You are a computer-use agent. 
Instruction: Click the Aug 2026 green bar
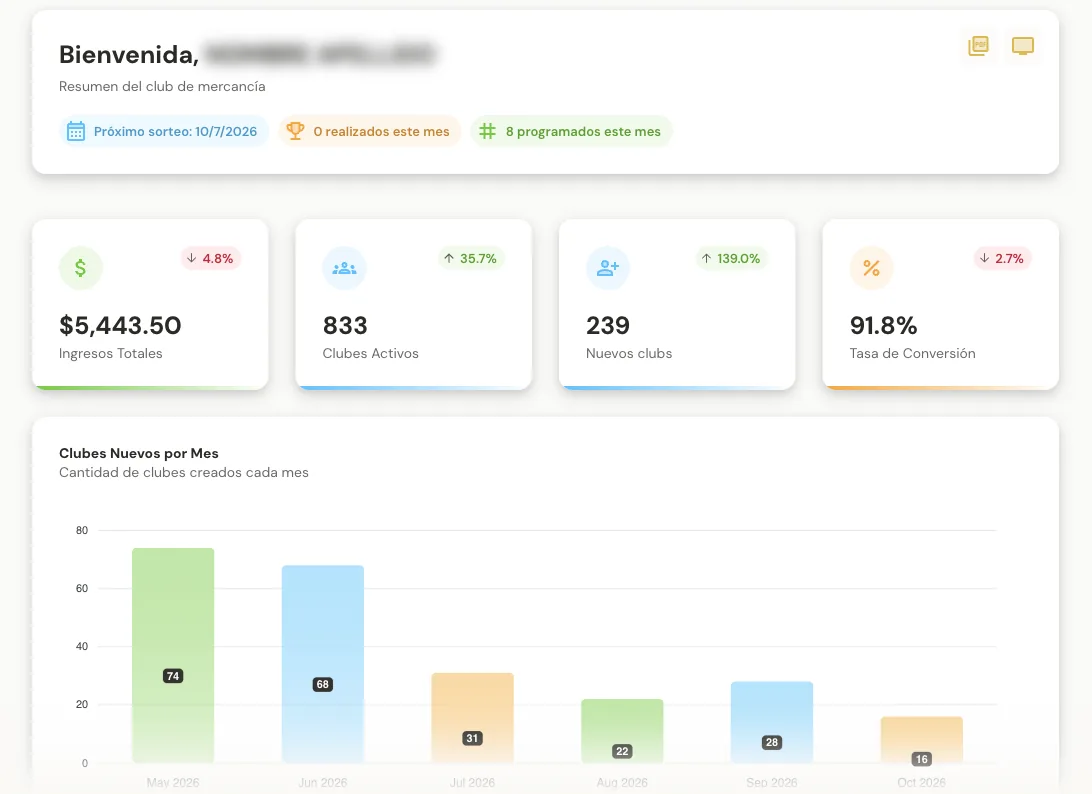click(x=622, y=731)
